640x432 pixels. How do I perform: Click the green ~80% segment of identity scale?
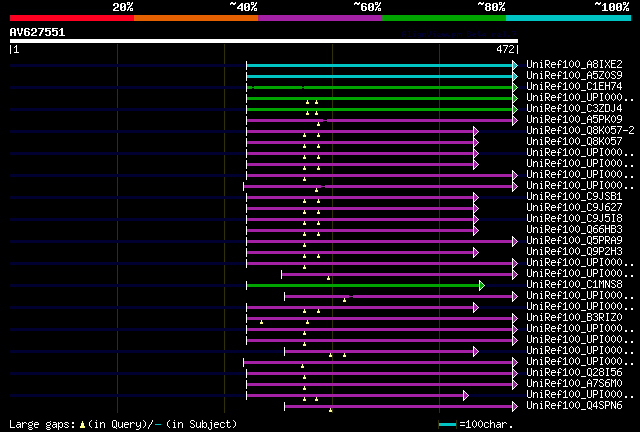click(x=444, y=18)
